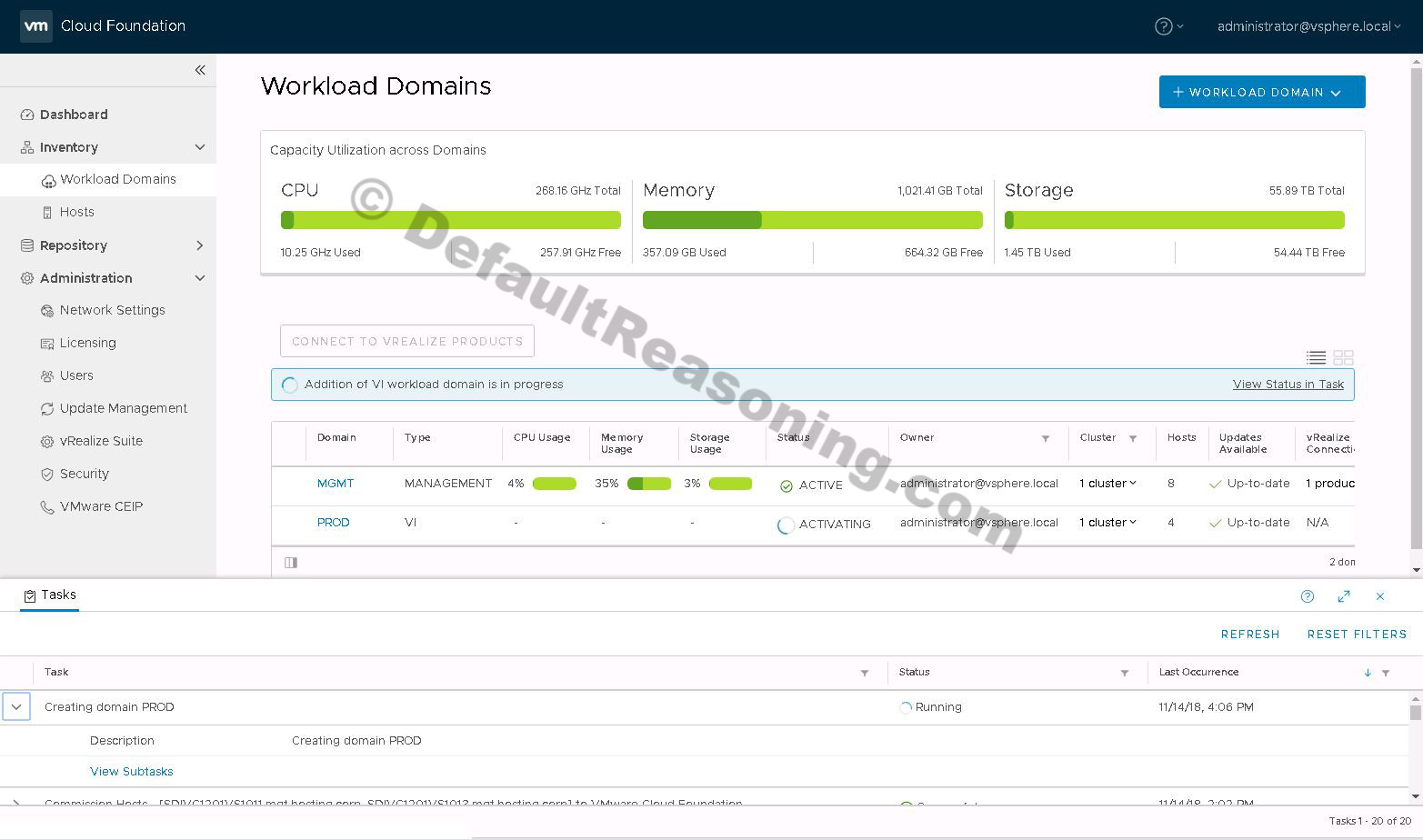
Task: Open help menu in the top bar
Action: [1167, 26]
